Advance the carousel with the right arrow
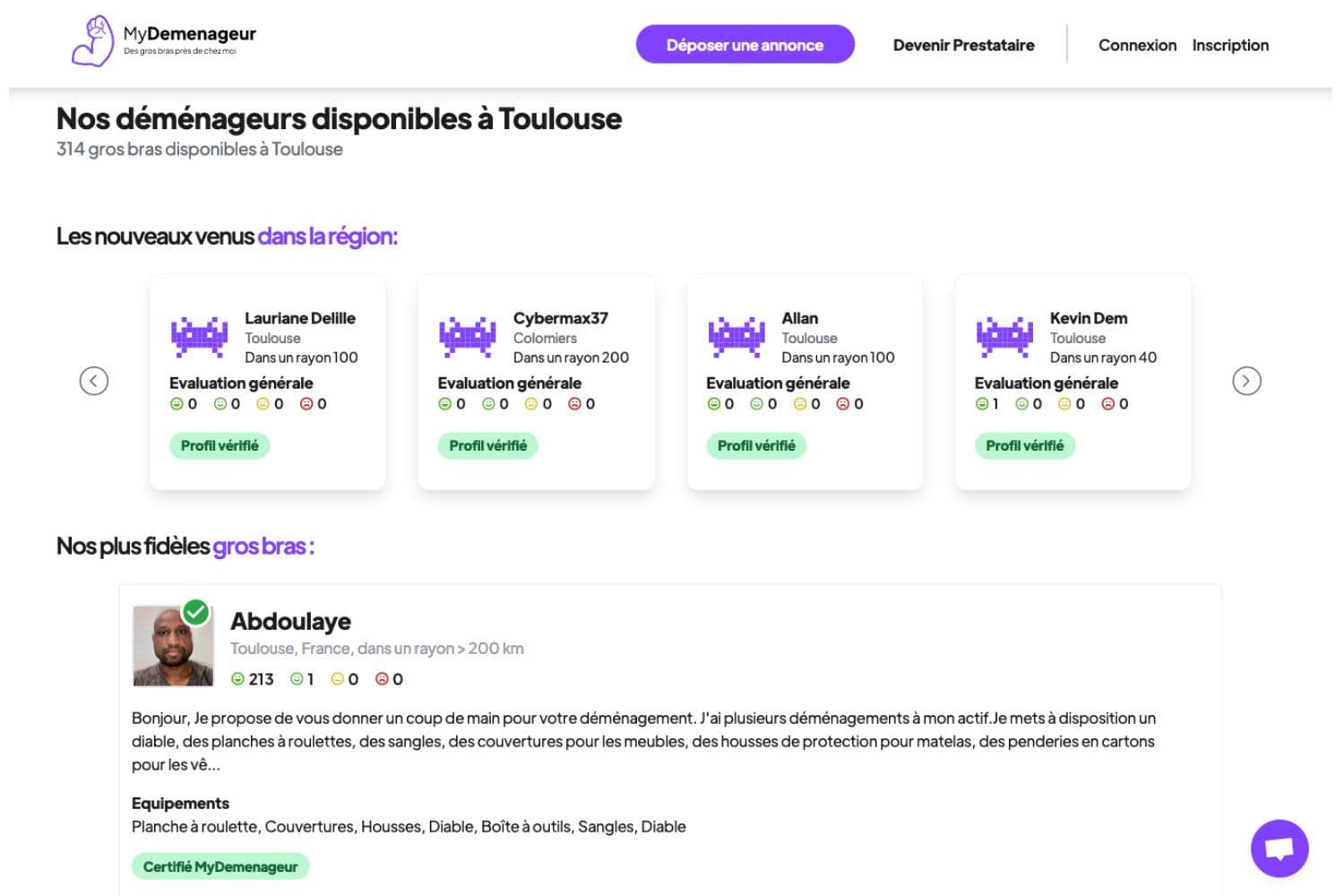The height and width of the screenshot is (896, 1344). (1246, 381)
